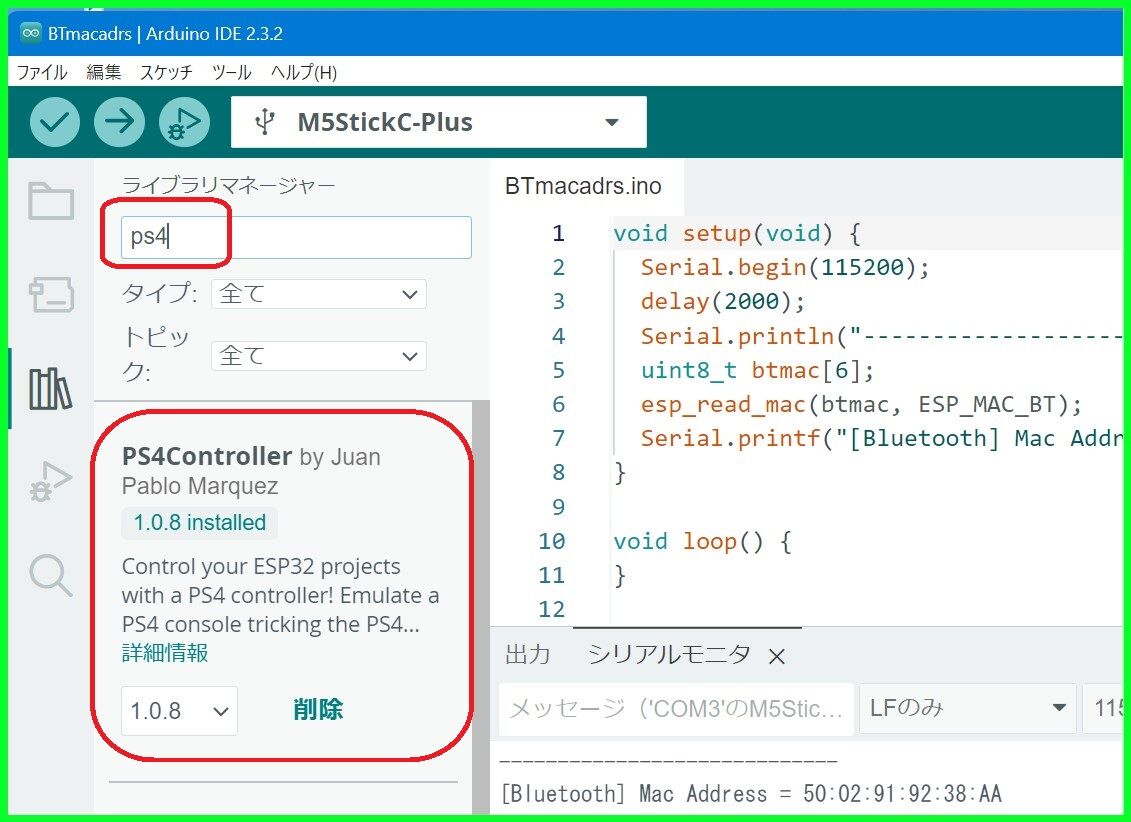
Task: Click the Serial.begin(115200) code line
Action: 785,268
